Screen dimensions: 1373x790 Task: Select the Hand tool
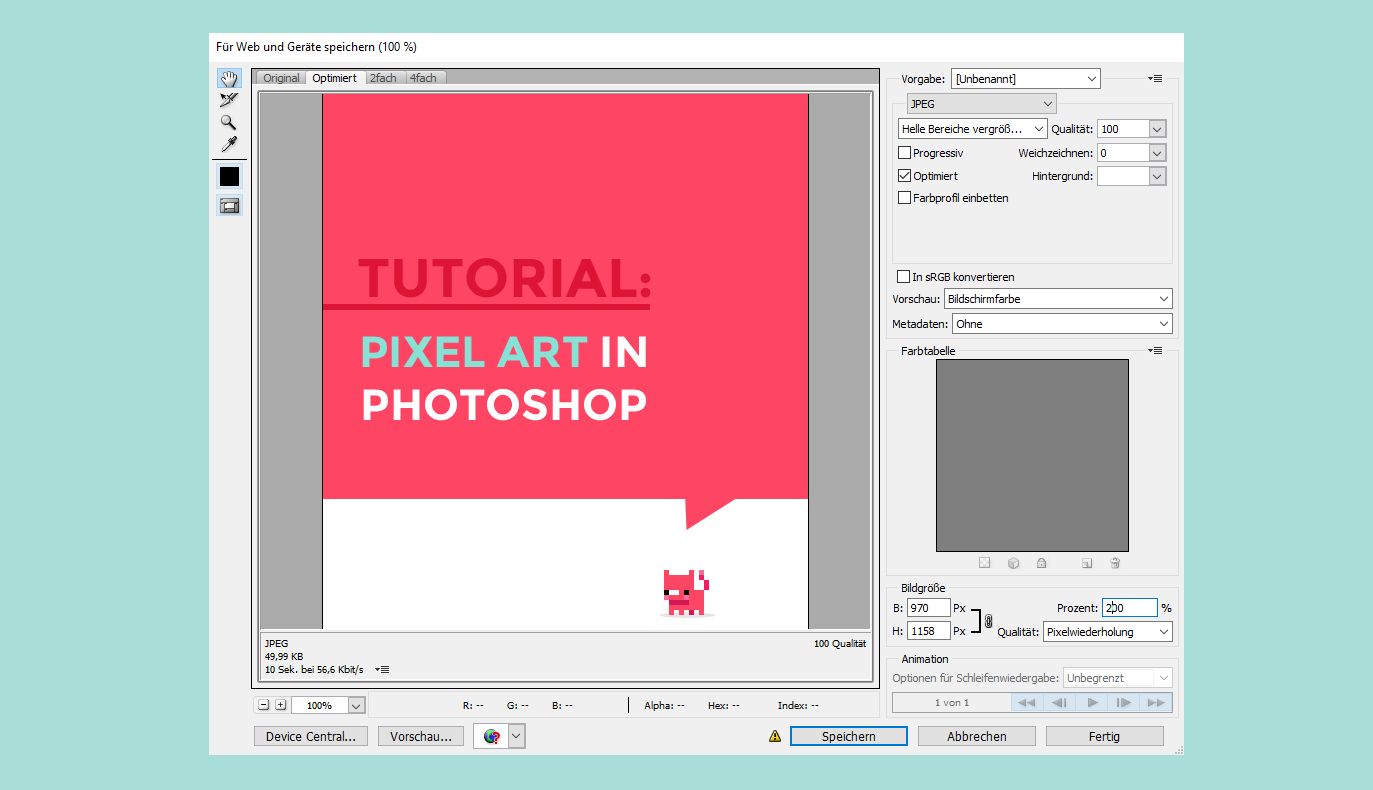click(x=229, y=78)
